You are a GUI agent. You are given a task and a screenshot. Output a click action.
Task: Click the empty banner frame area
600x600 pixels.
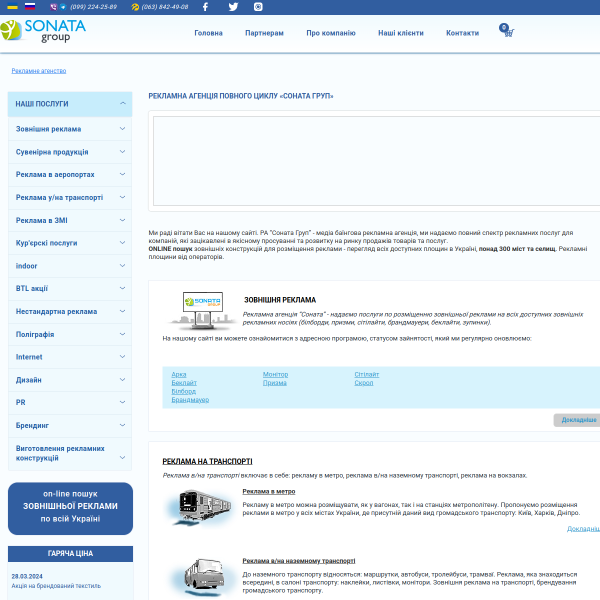click(x=376, y=161)
